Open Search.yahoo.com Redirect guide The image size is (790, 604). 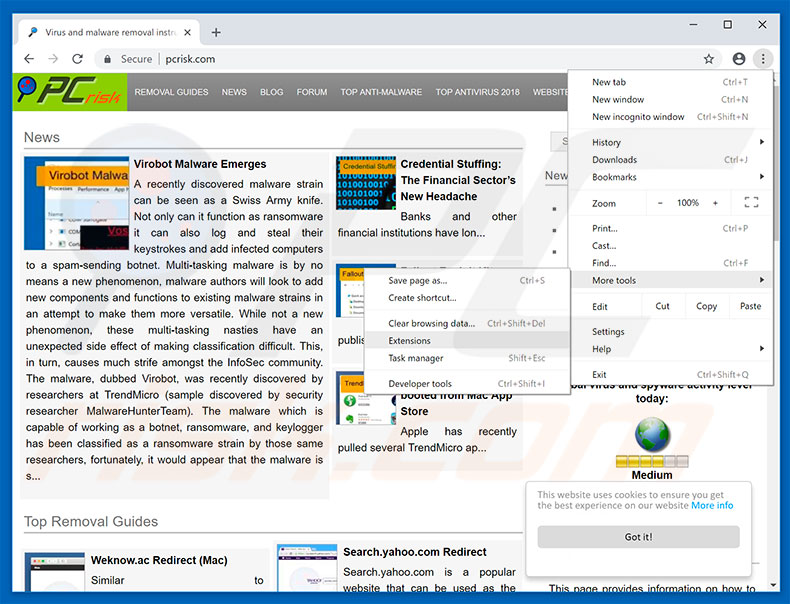[x=415, y=552]
